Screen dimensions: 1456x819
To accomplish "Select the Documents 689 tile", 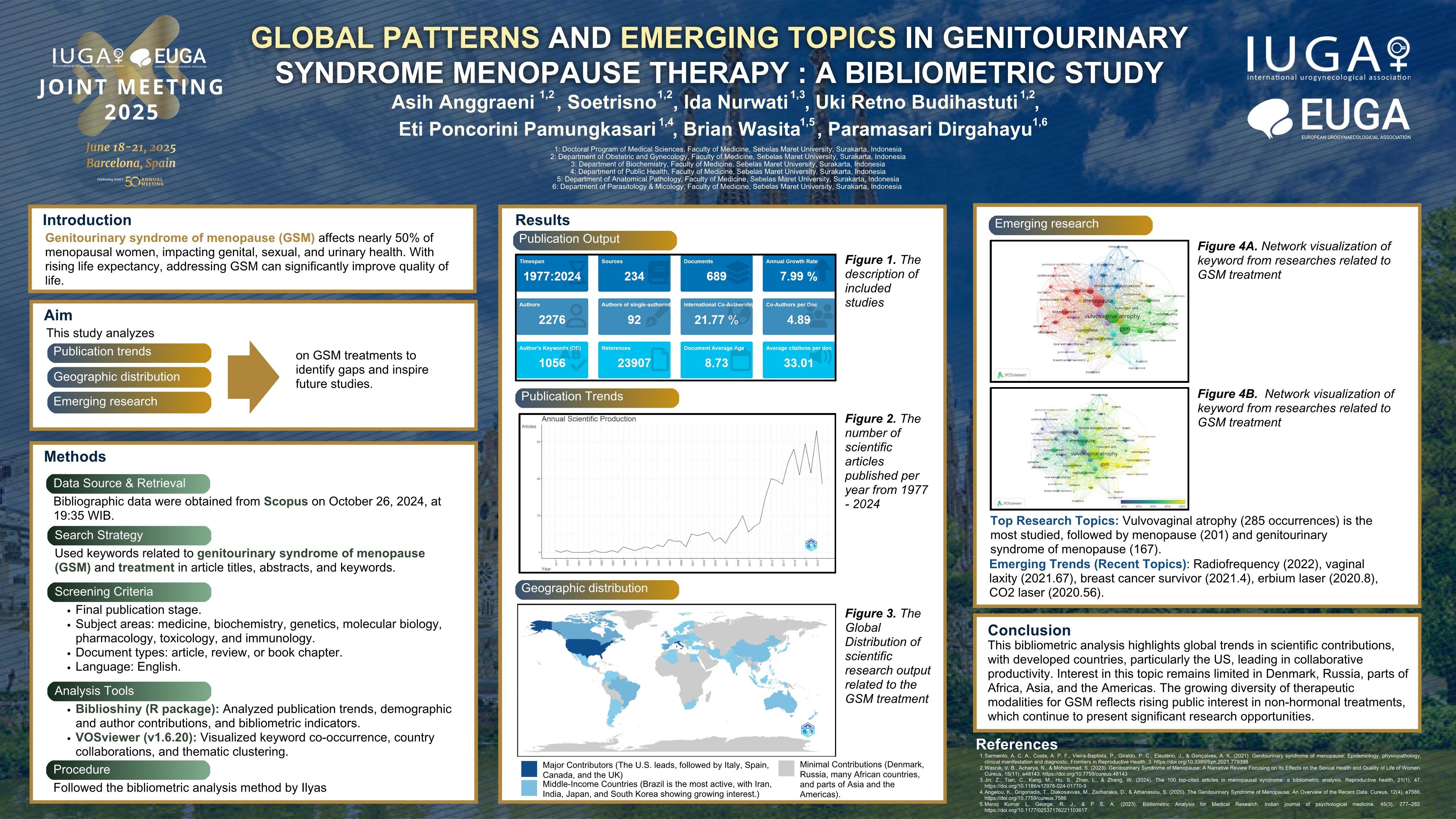I will 716,273.
